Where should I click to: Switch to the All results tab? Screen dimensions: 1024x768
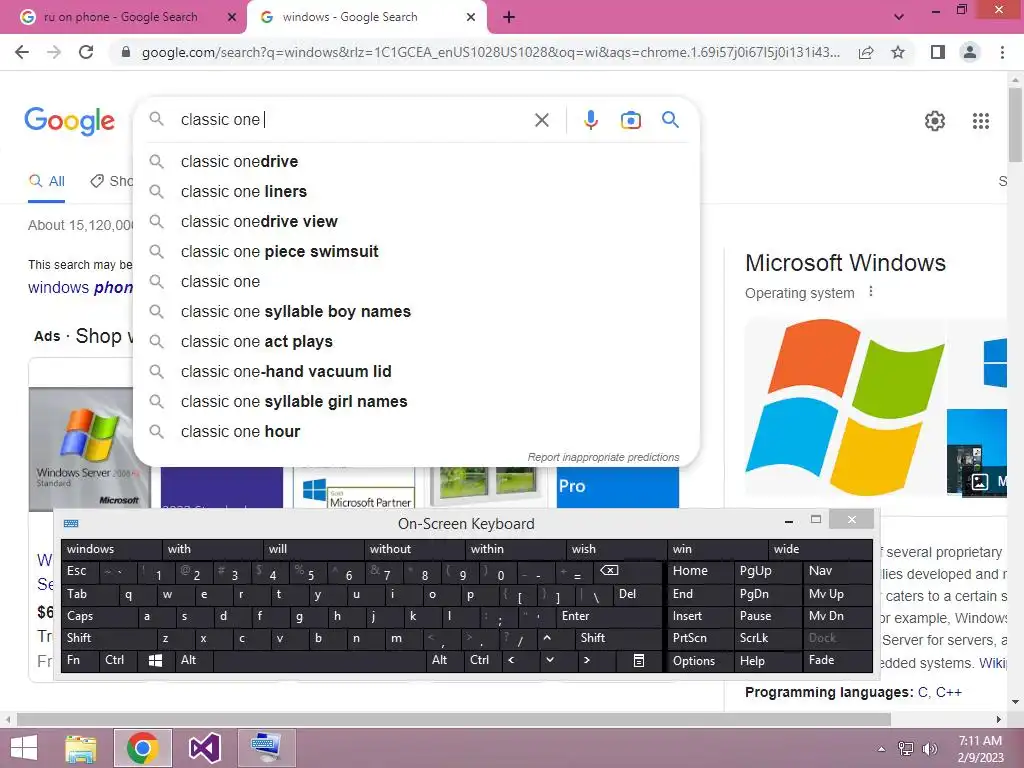pyautogui.click(x=47, y=182)
